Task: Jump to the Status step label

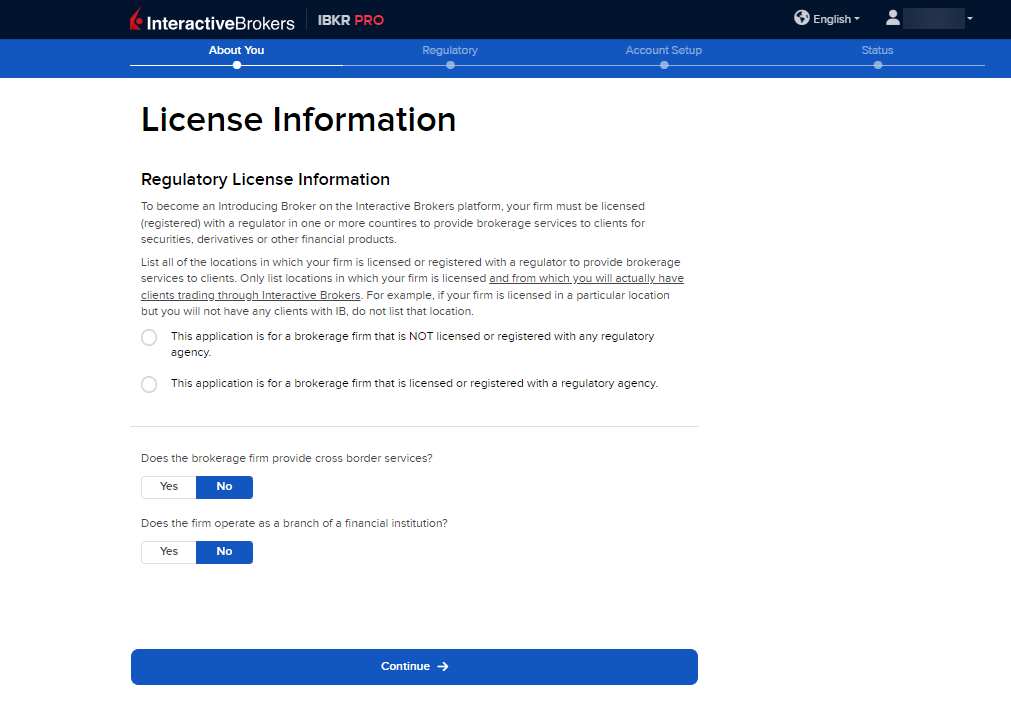Action: click(877, 50)
